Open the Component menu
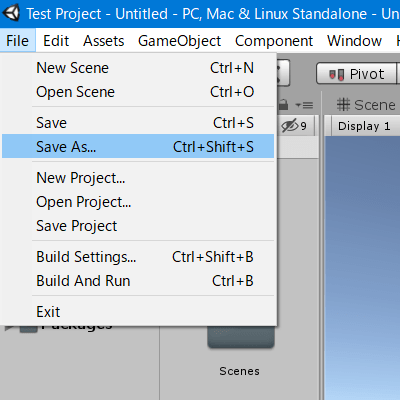400x400 pixels. (274, 41)
